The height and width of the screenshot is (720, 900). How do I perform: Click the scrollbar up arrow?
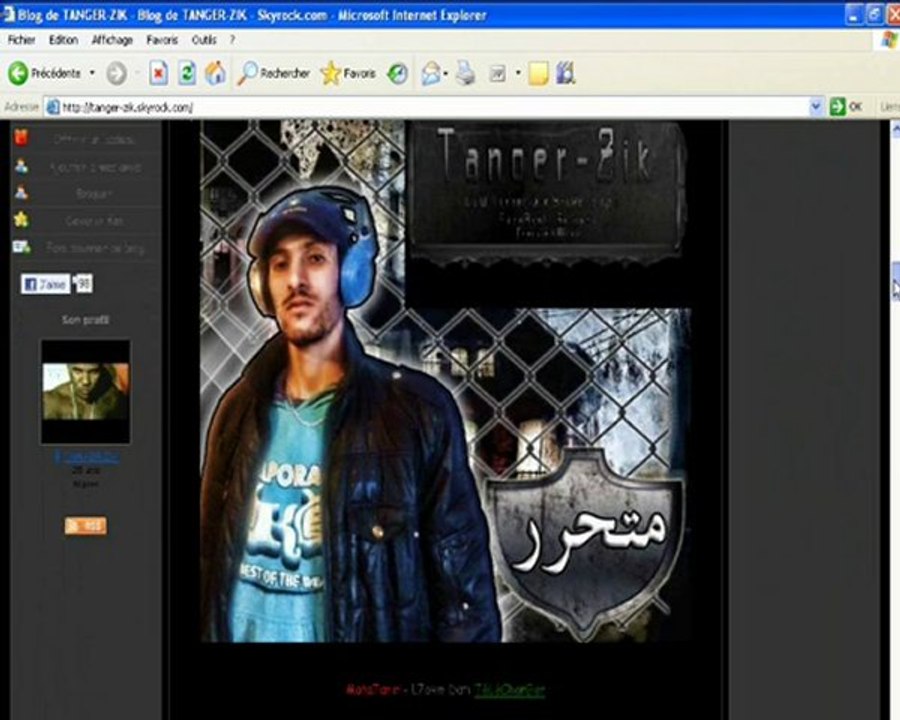click(895, 129)
